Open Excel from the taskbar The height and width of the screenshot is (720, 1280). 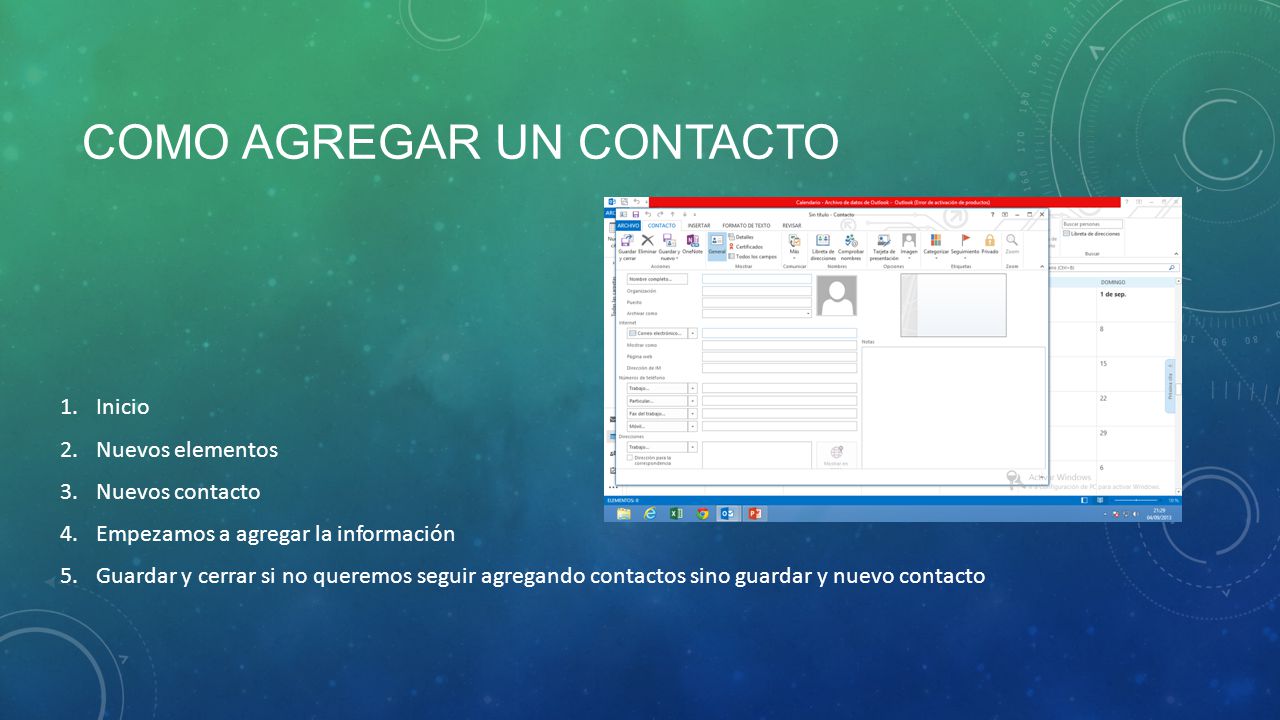[676, 514]
